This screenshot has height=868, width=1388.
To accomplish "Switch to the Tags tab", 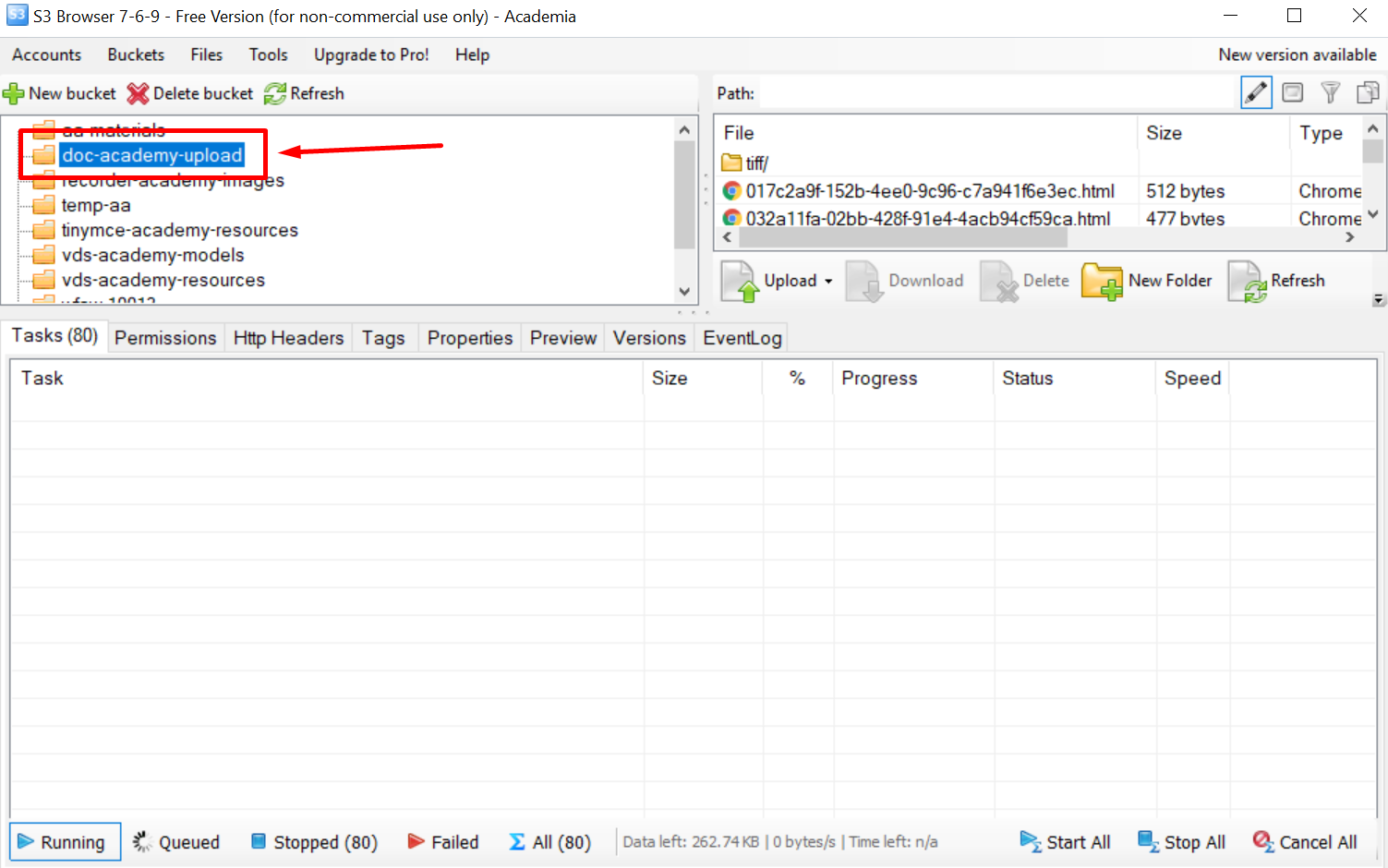I will pyautogui.click(x=383, y=338).
